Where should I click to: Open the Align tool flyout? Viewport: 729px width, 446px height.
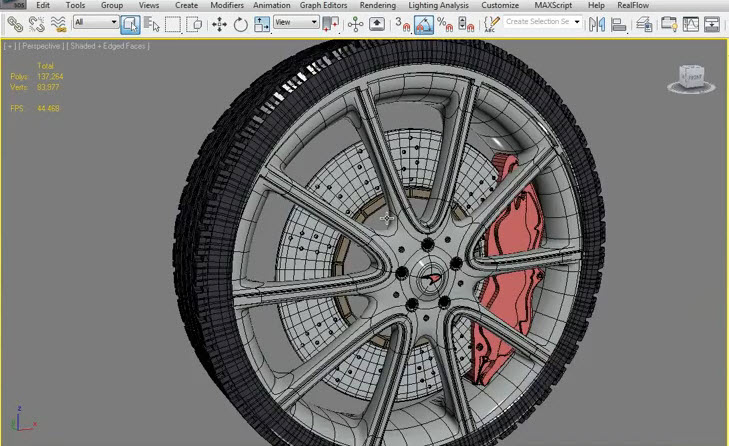(618, 24)
